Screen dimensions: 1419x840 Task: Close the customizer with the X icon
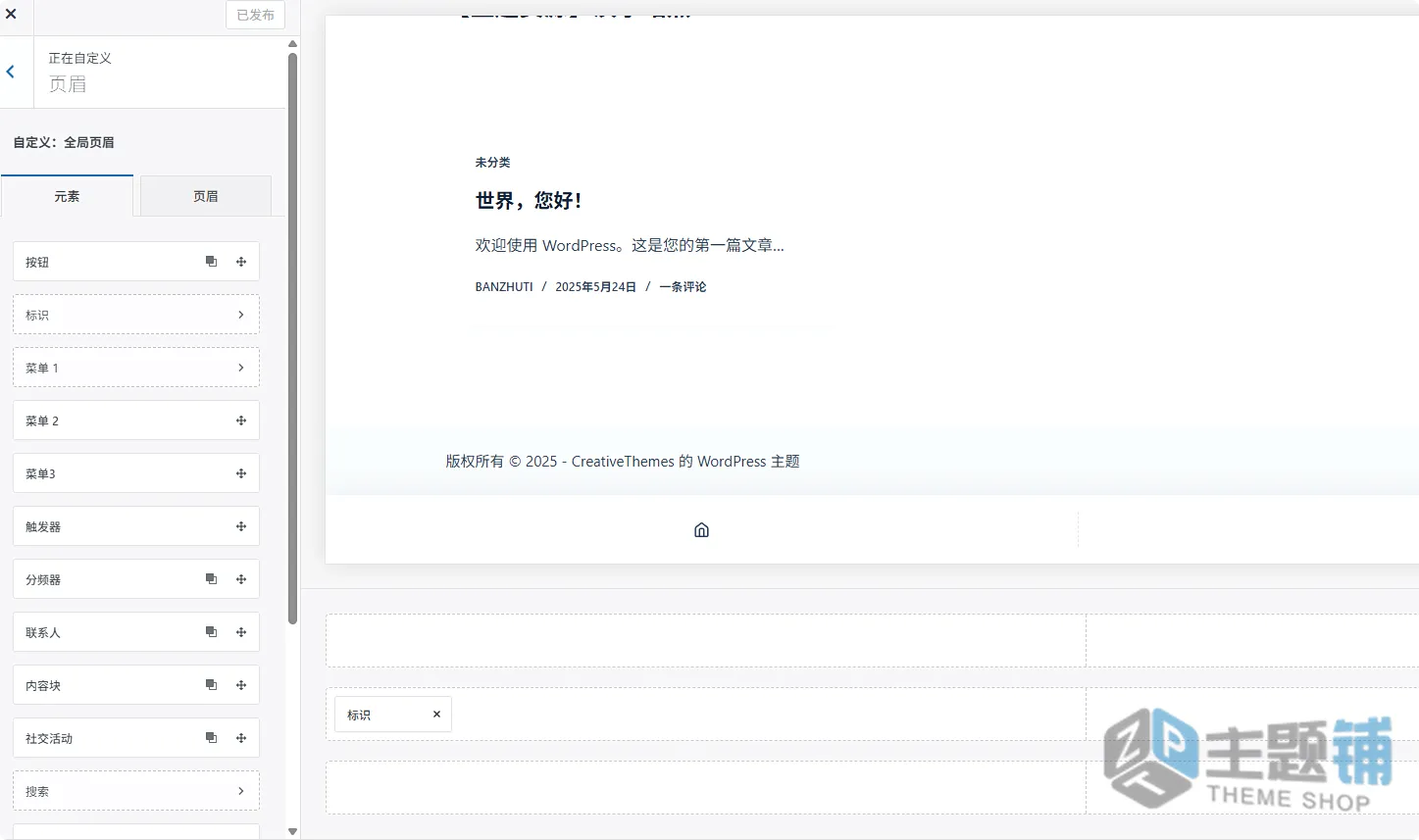point(11,14)
